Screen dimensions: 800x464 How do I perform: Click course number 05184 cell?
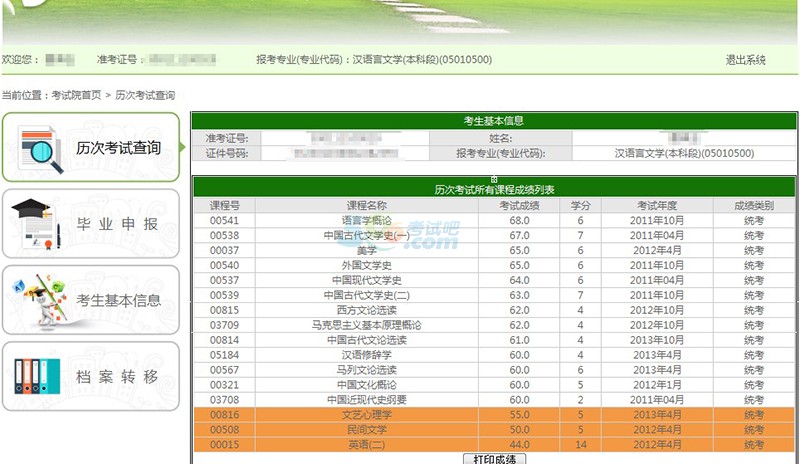(x=224, y=355)
